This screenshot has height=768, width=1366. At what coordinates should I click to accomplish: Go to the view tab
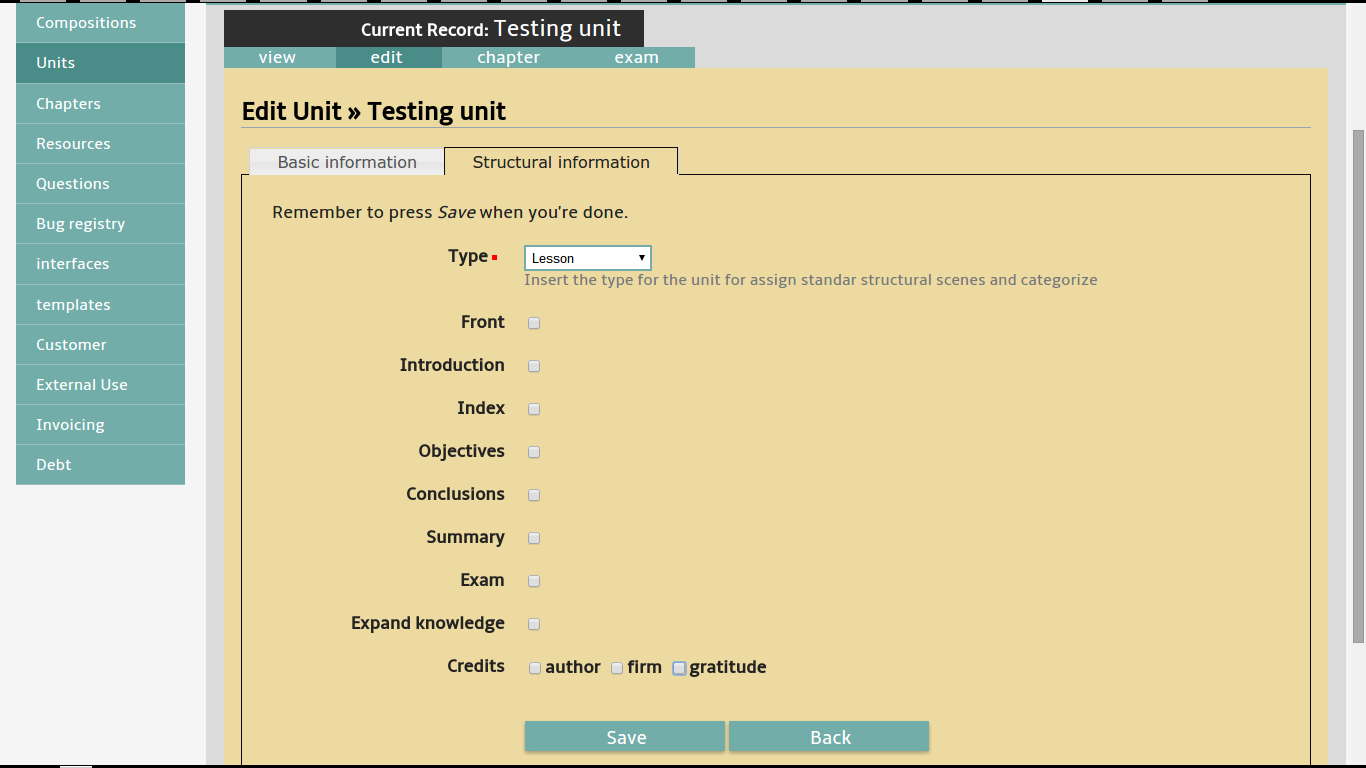(277, 57)
